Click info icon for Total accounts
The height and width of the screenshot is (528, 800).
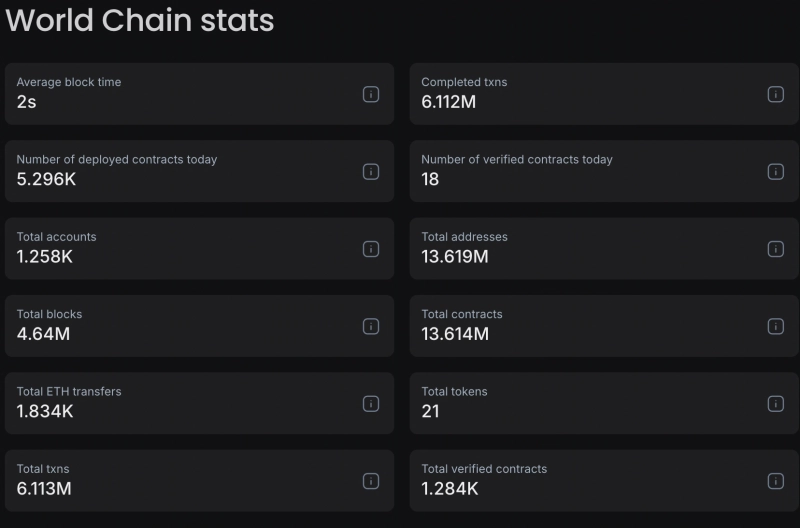[x=370, y=249]
